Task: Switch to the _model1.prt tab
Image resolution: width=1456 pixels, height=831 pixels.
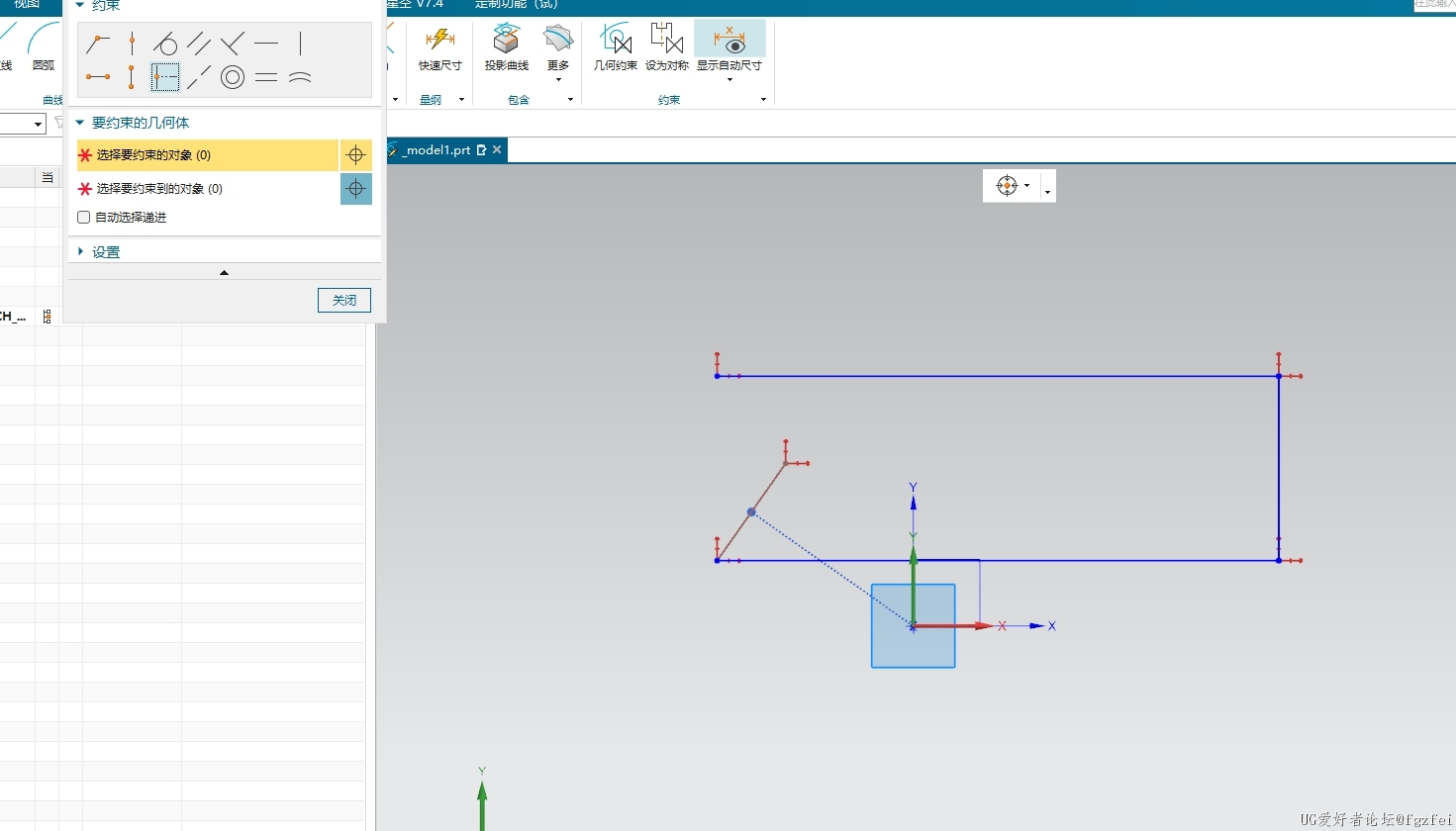Action: click(437, 150)
